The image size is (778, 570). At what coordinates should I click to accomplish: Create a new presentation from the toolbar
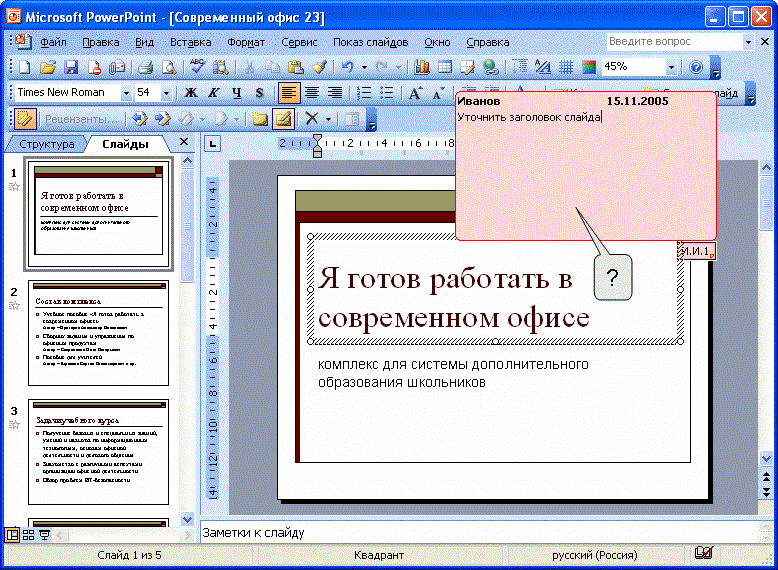[24, 67]
